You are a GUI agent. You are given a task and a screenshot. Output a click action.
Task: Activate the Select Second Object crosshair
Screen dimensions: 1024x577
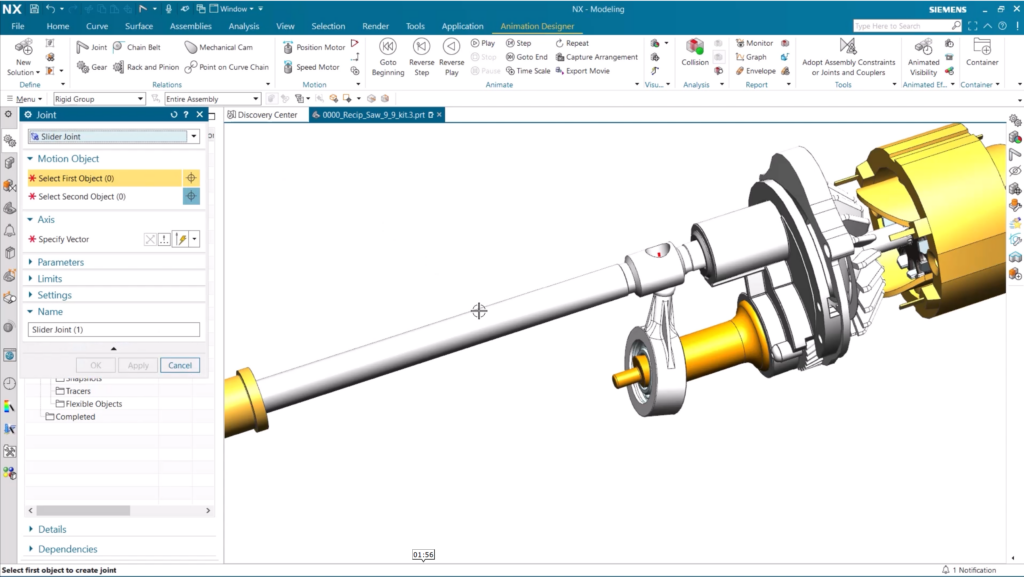click(191, 197)
